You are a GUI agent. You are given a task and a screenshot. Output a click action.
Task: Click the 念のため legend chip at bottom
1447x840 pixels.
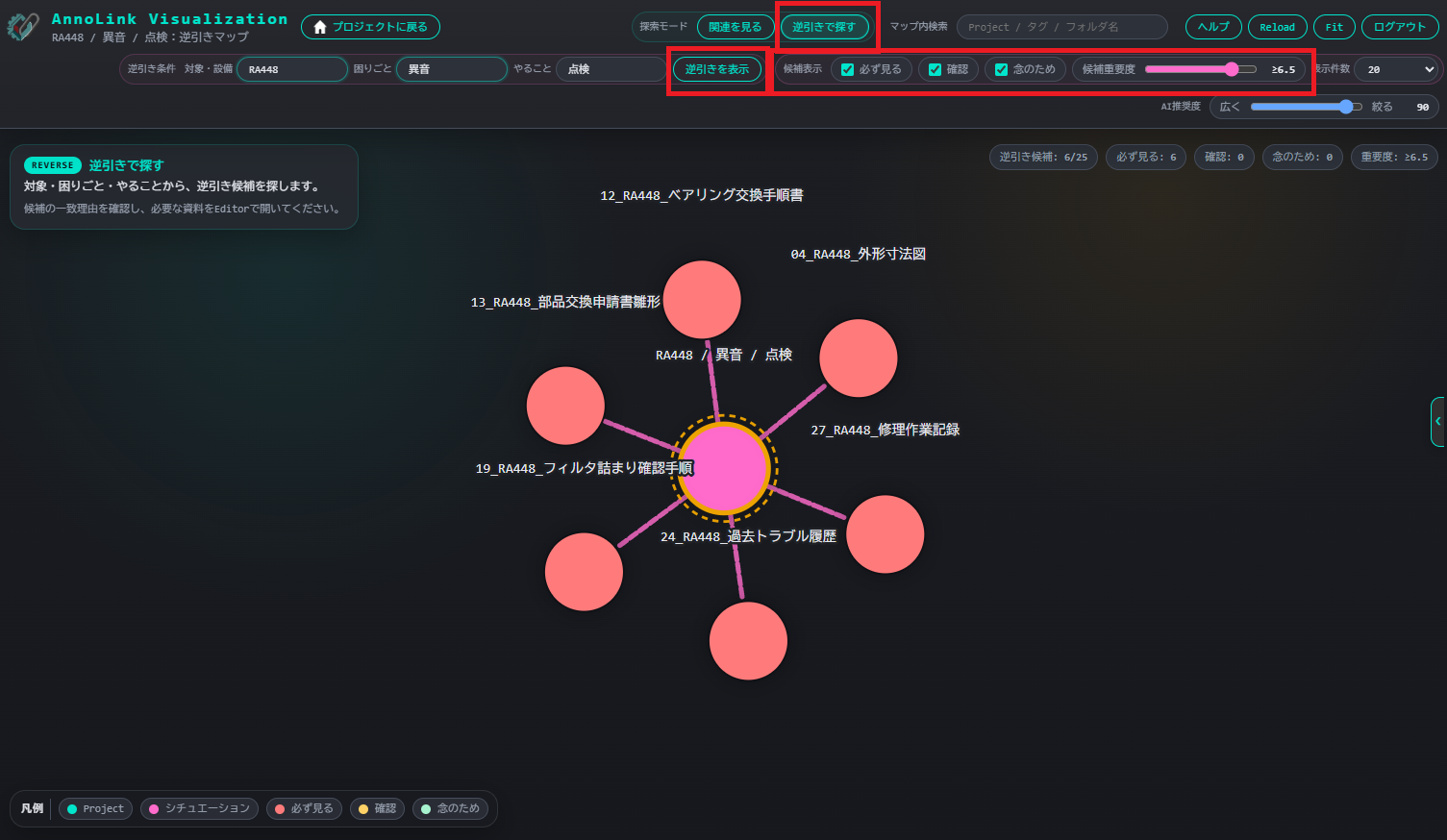(x=450, y=808)
